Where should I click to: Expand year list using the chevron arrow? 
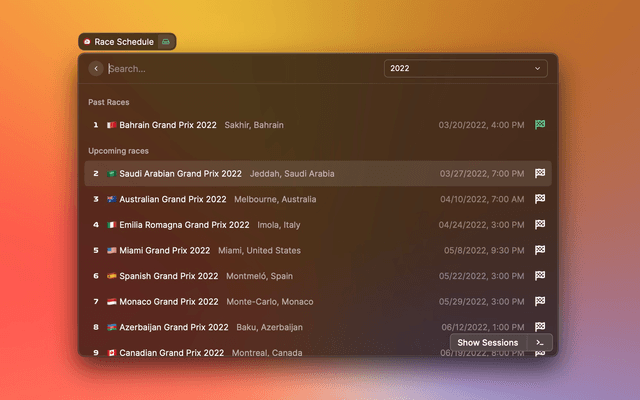pos(537,68)
